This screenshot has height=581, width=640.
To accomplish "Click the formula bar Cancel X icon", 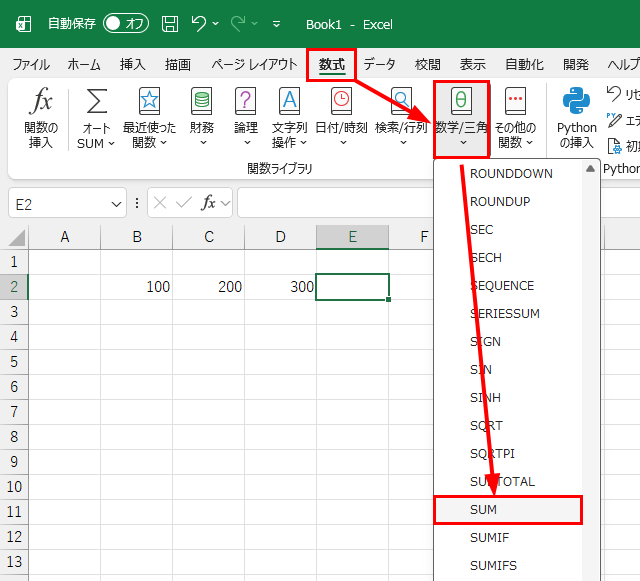I will [160, 203].
